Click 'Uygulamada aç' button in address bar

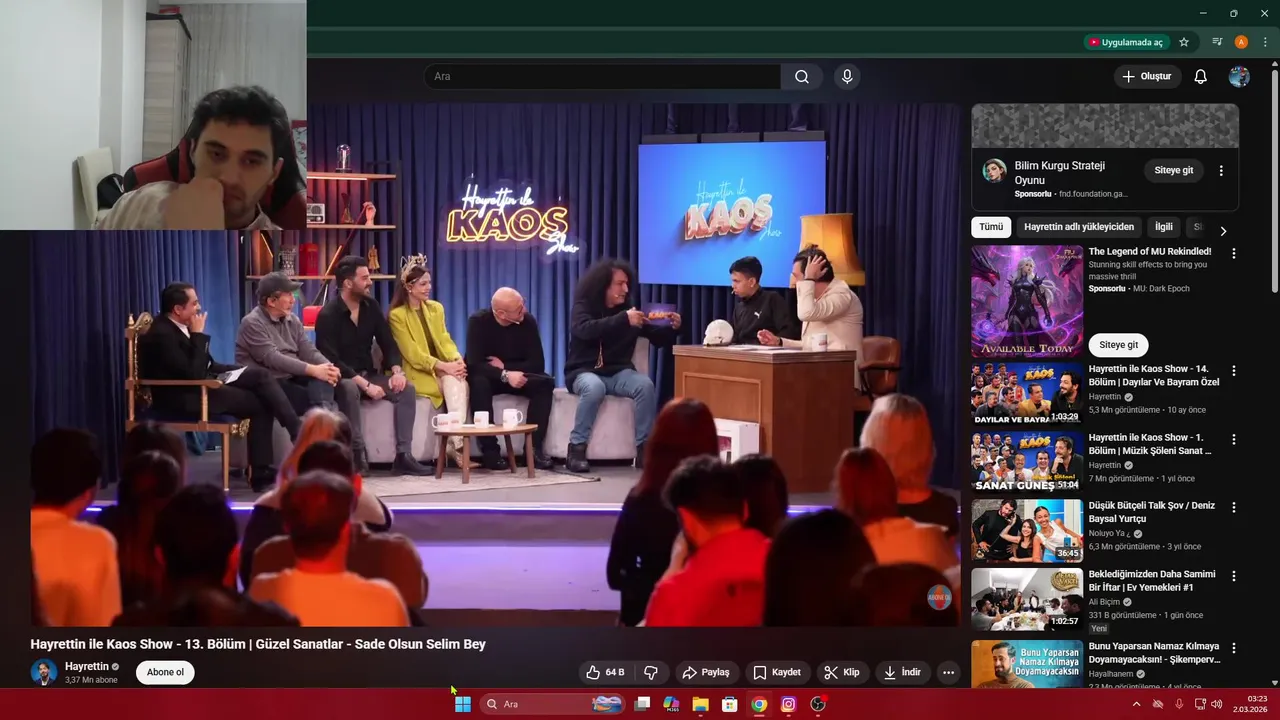1126,42
